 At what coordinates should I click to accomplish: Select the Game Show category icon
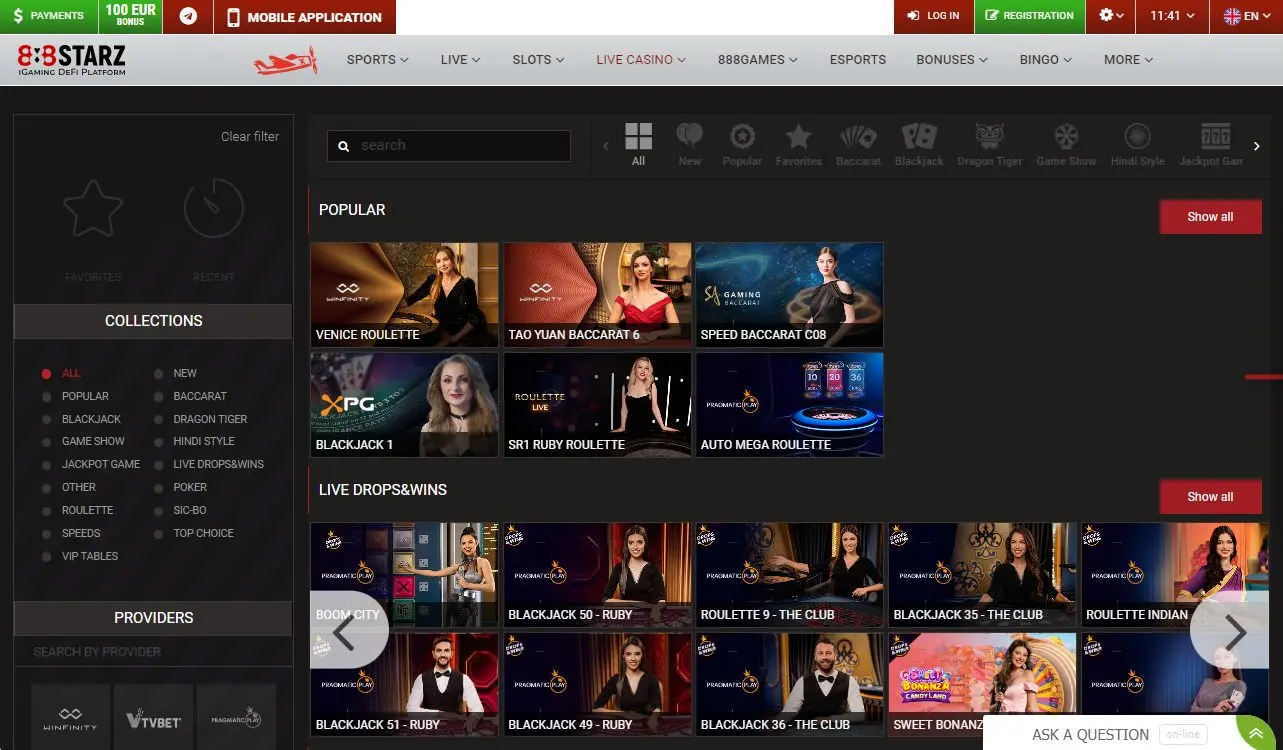pyautogui.click(x=1066, y=144)
